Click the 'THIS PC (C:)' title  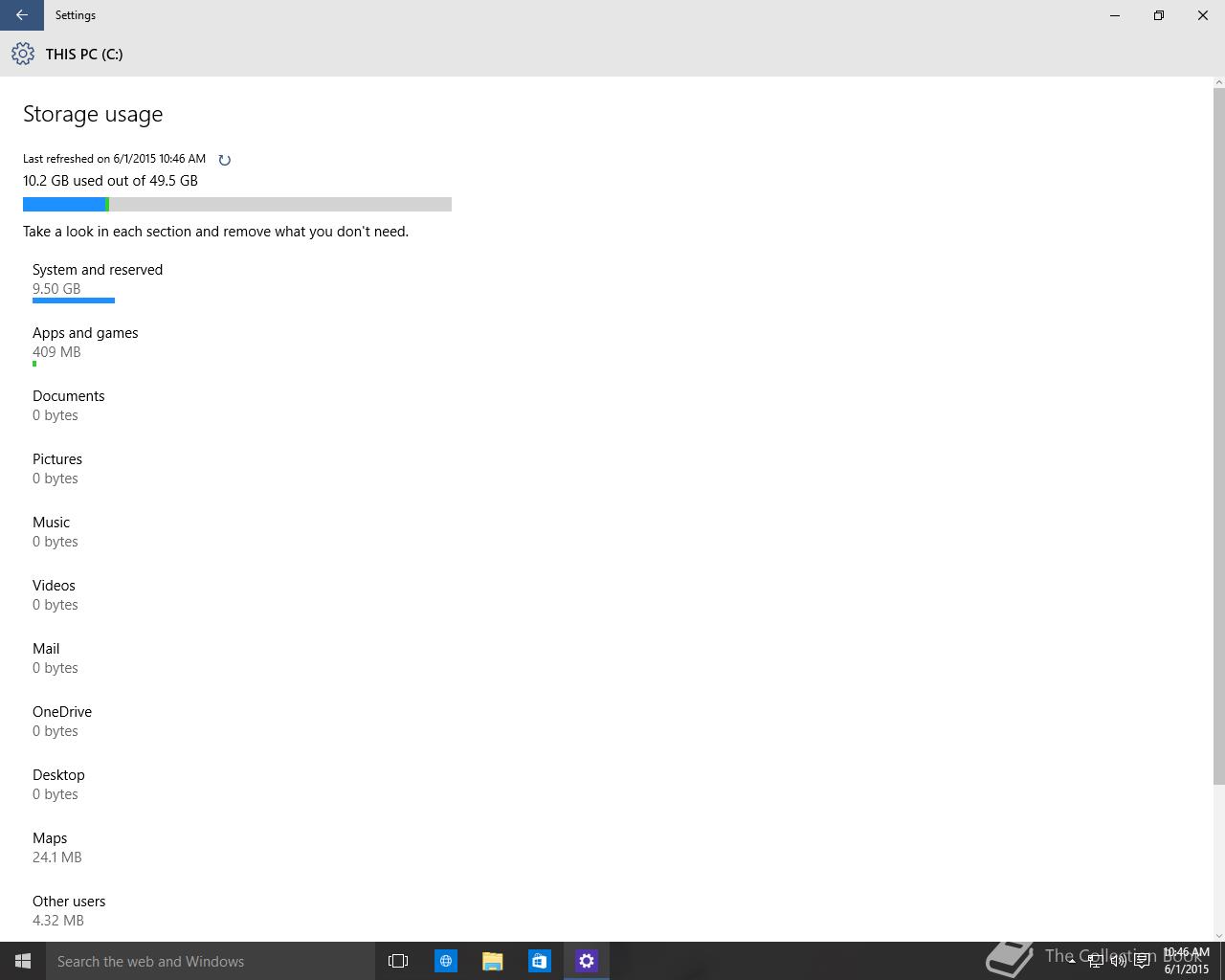[84, 55]
